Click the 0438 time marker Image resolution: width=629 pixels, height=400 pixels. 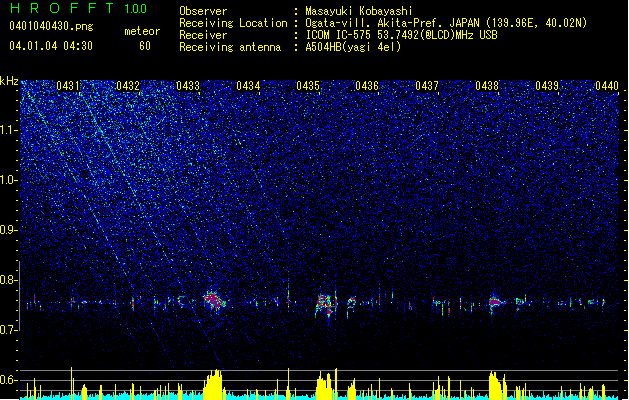tap(487, 86)
